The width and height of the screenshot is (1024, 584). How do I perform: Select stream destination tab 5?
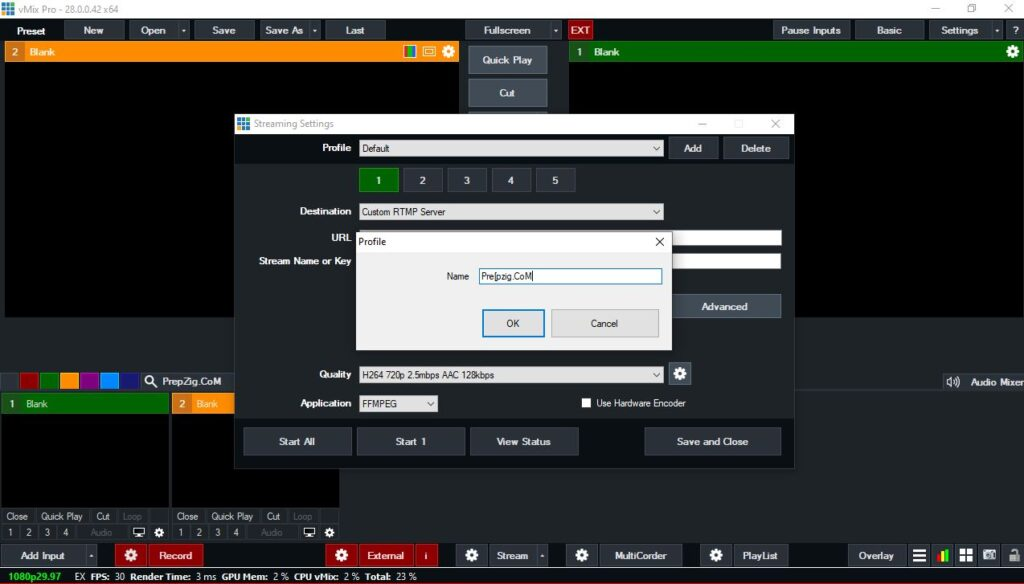(555, 180)
